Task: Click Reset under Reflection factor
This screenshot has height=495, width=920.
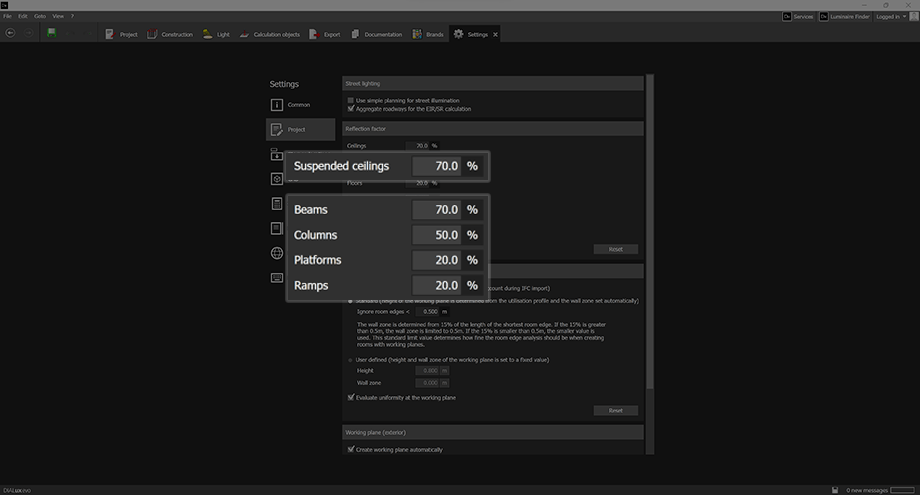Action: click(615, 249)
